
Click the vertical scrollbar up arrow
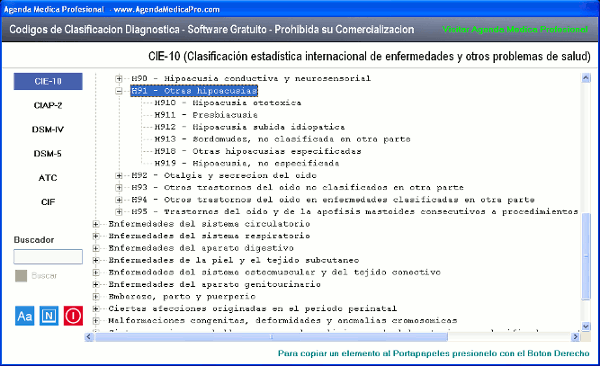click(x=585, y=78)
